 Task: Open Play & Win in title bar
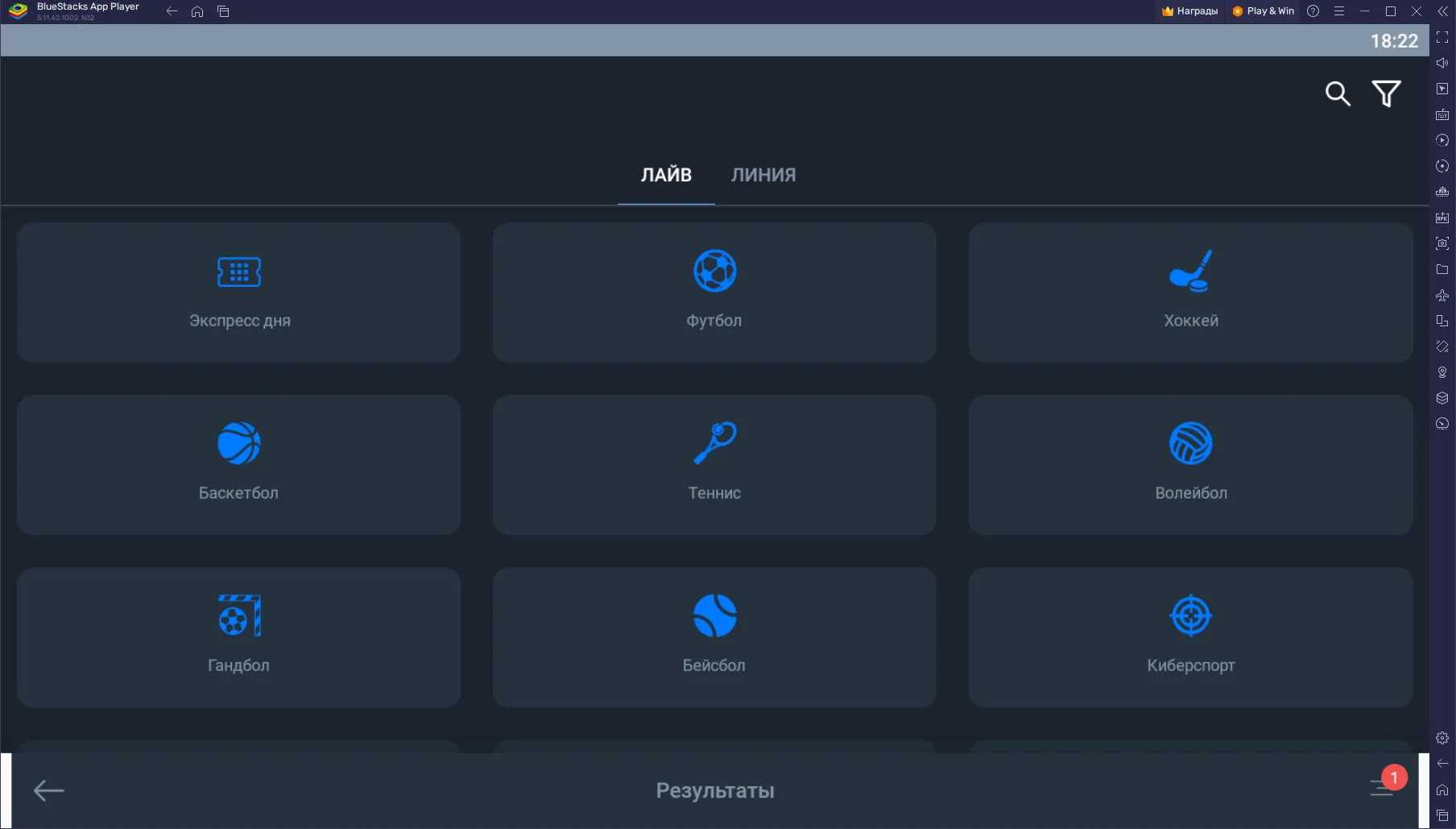(x=1263, y=11)
